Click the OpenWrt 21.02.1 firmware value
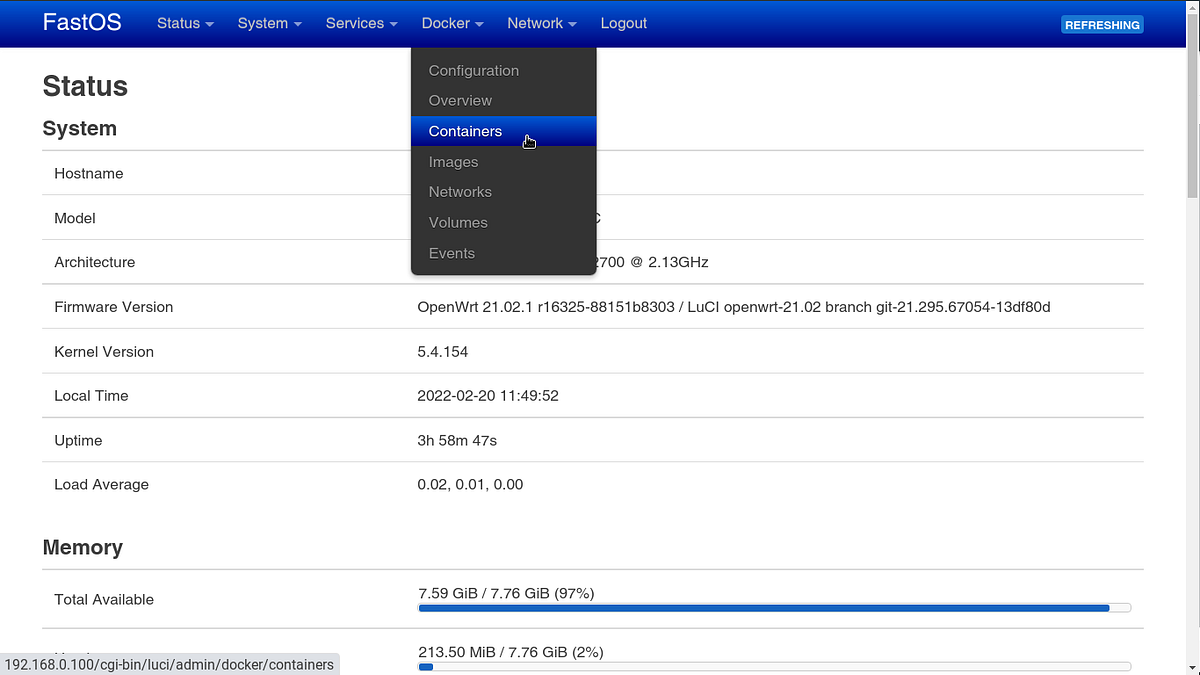This screenshot has height=675, width=1200. pyautogui.click(x=733, y=307)
